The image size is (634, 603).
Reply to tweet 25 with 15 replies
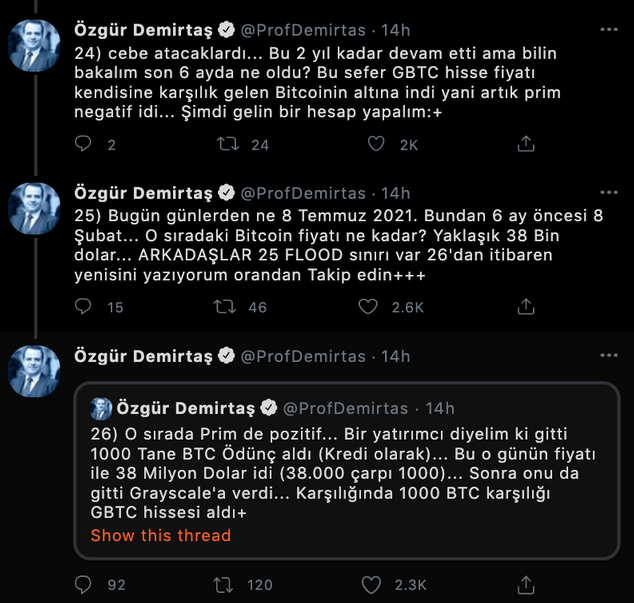click(83, 307)
